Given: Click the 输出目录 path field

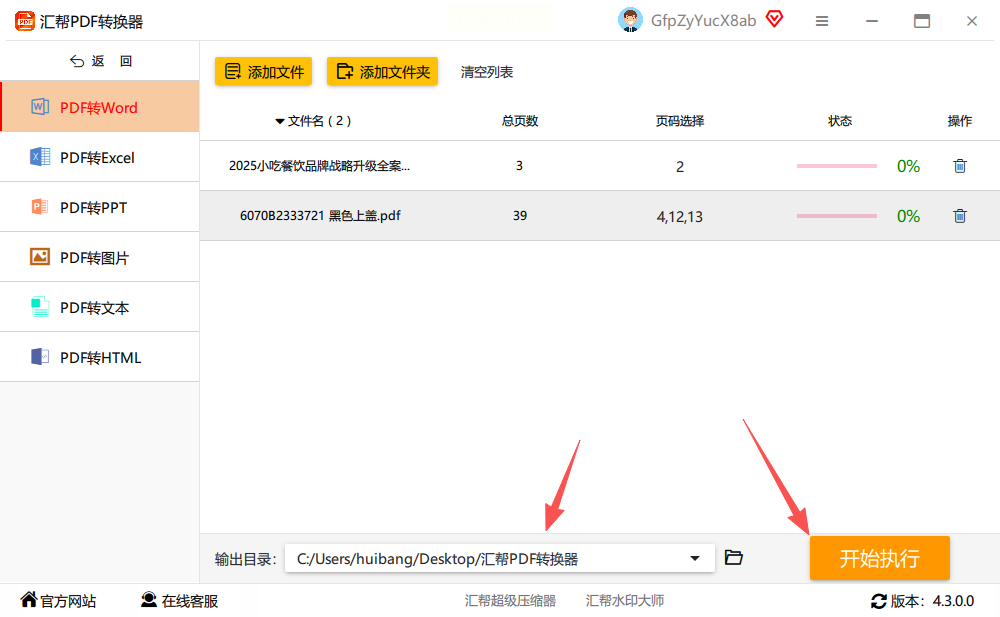Looking at the screenshot, I should pos(499,558).
